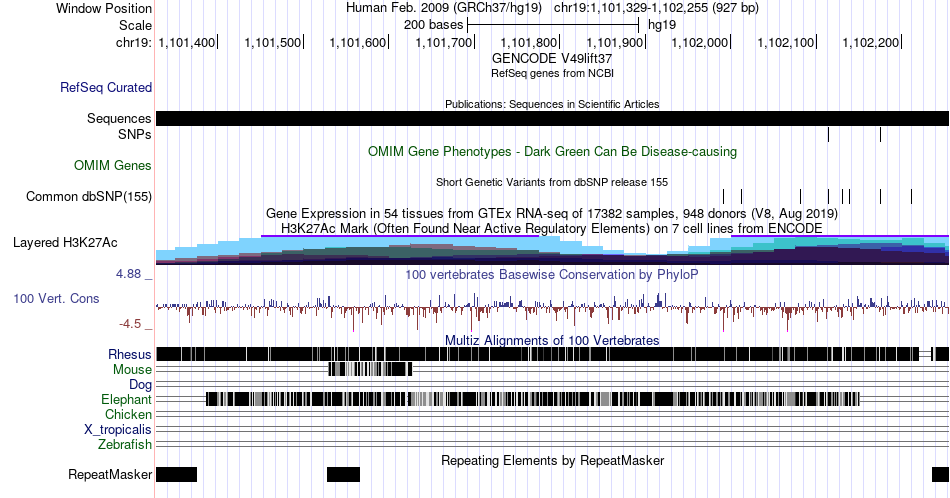Viewport: 950px width, 498px height.
Task: Open the OMIM Genes track label
Action: [113, 165]
